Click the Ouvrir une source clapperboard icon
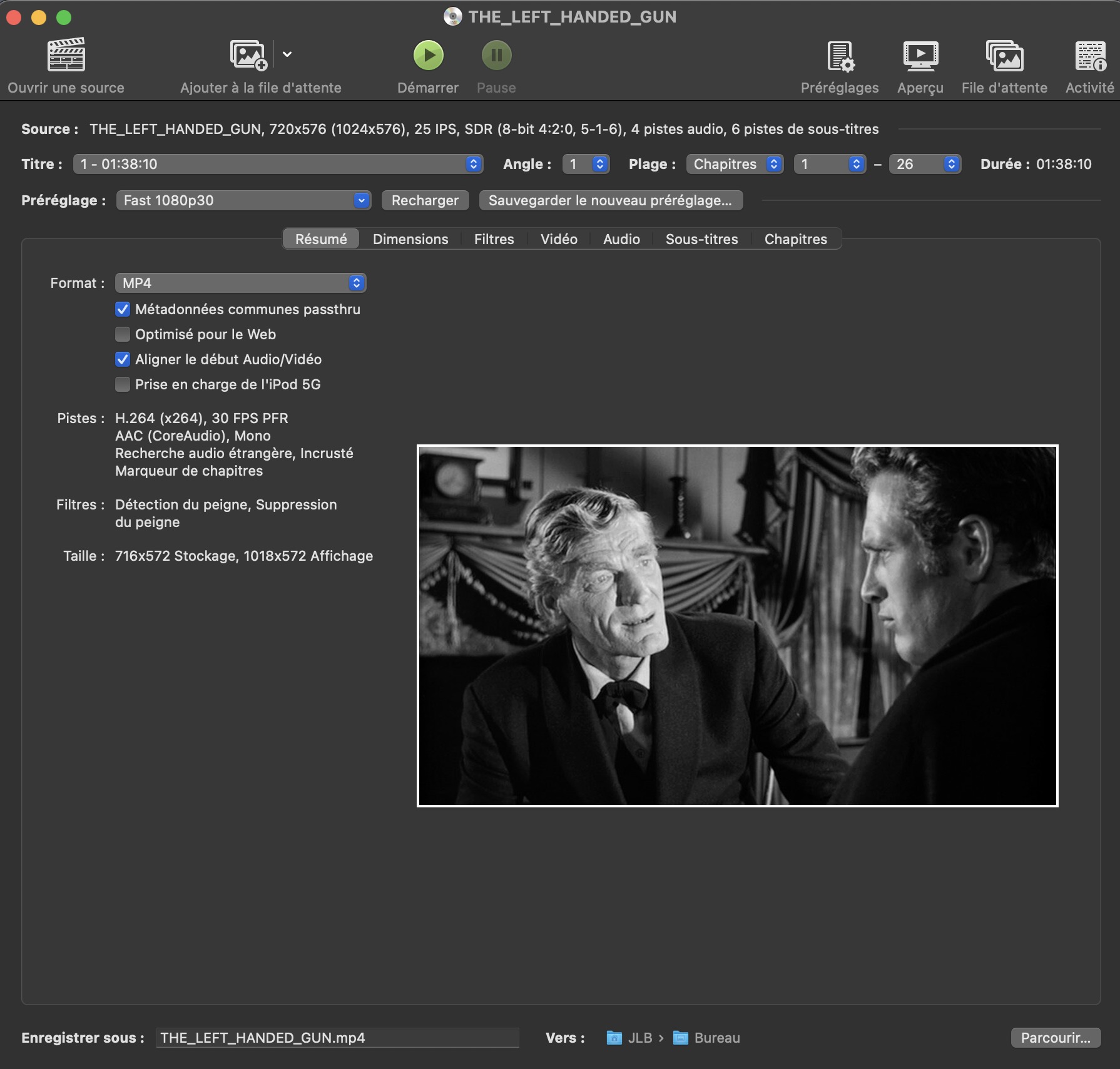The width and height of the screenshot is (1120, 1069). [66, 54]
